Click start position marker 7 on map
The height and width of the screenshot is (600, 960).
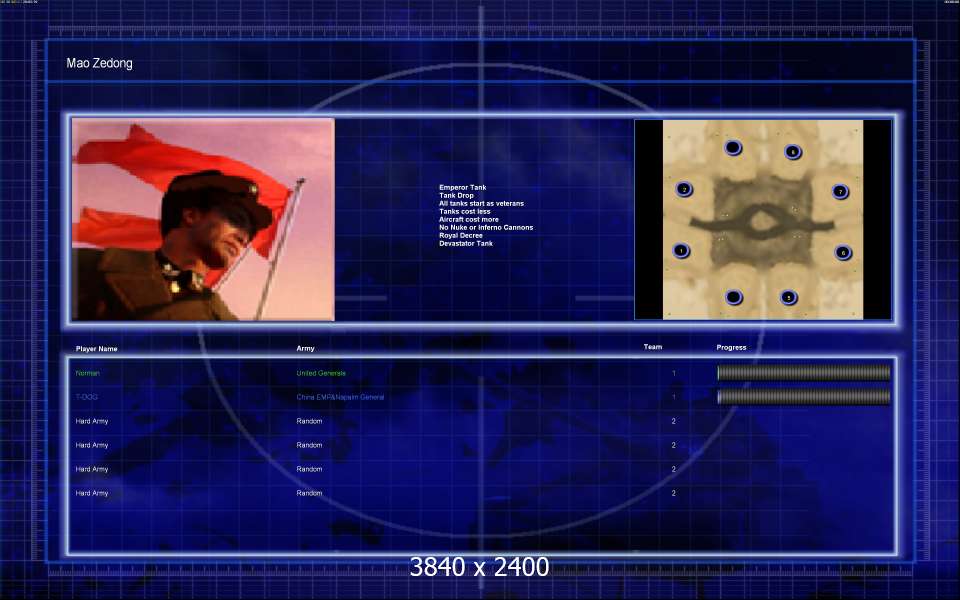[840, 192]
